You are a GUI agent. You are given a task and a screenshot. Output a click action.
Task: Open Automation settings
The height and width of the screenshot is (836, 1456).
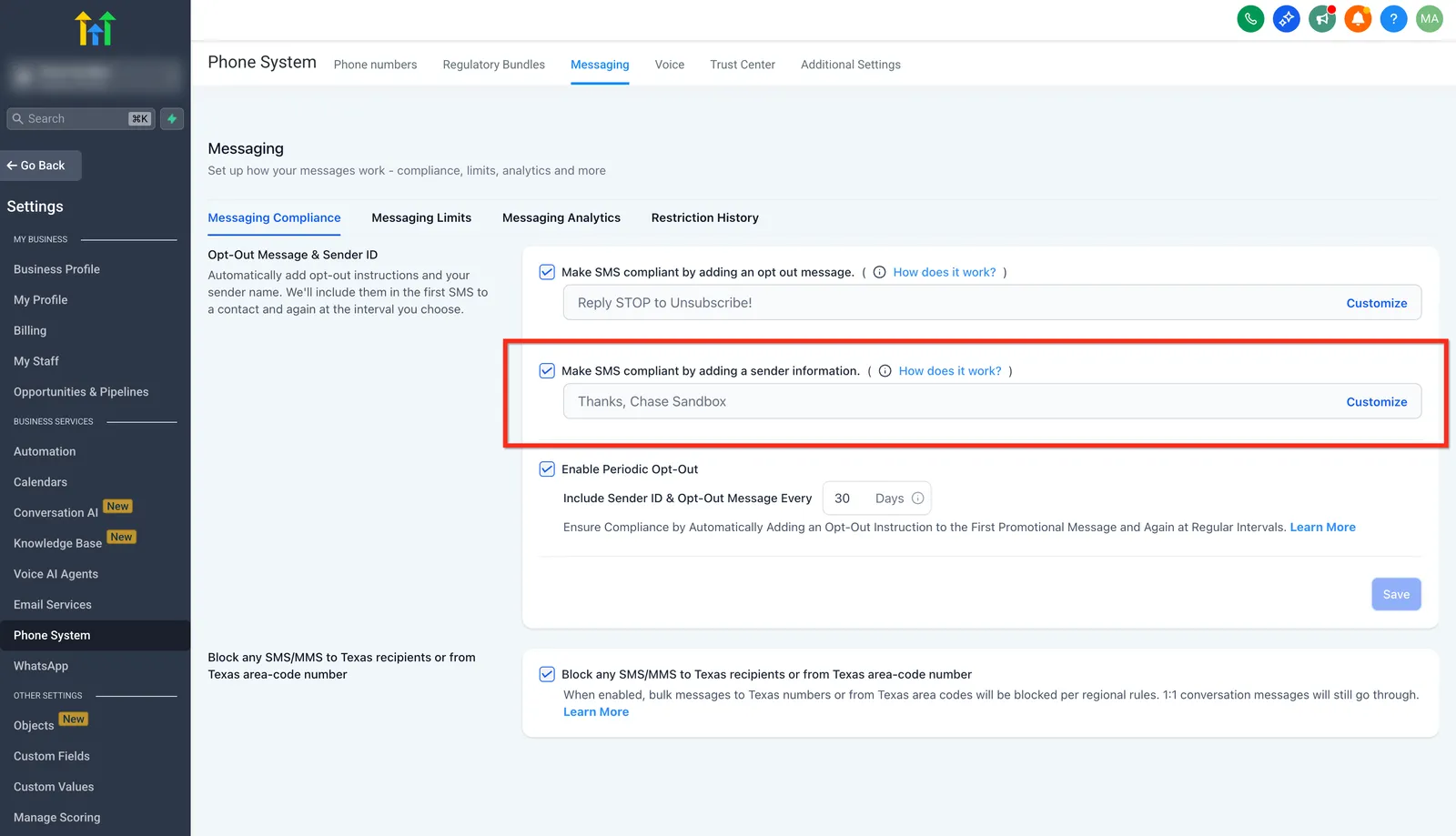point(45,452)
